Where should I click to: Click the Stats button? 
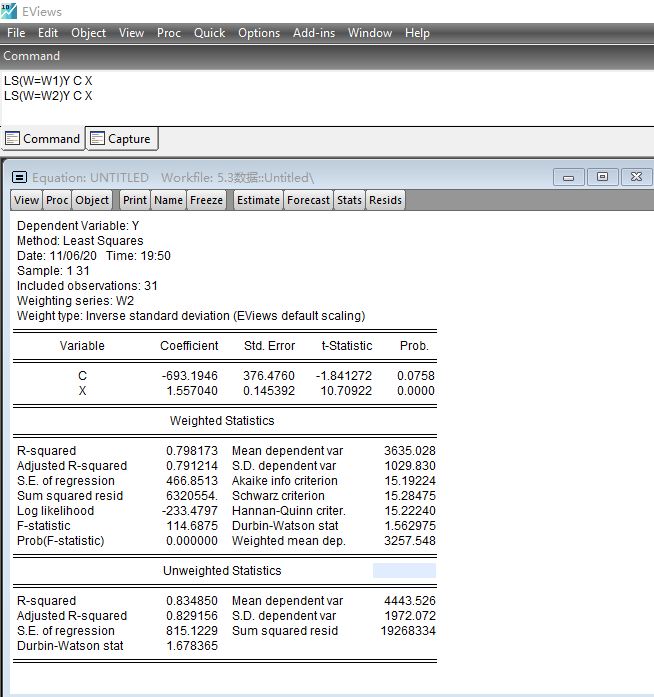349,200
